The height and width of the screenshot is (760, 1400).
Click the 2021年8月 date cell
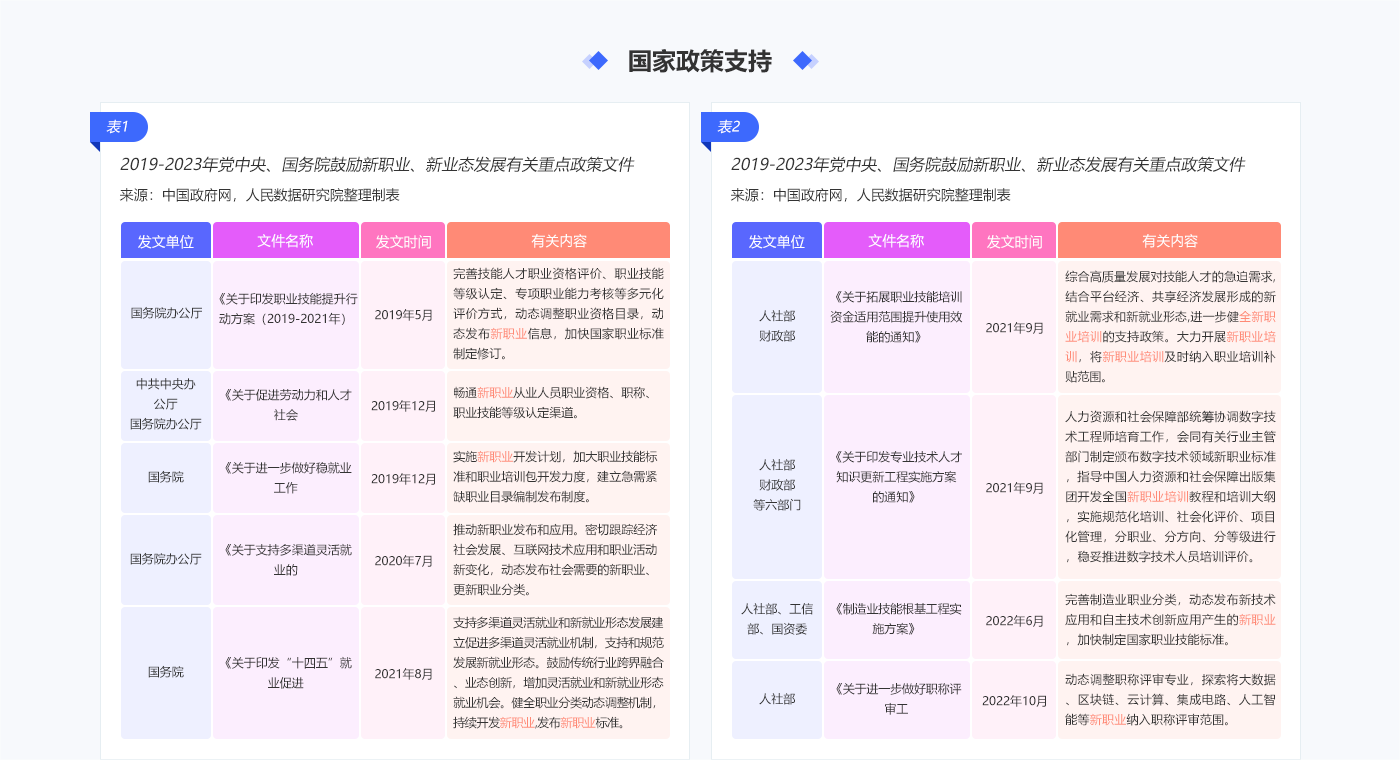pos(403,673)
